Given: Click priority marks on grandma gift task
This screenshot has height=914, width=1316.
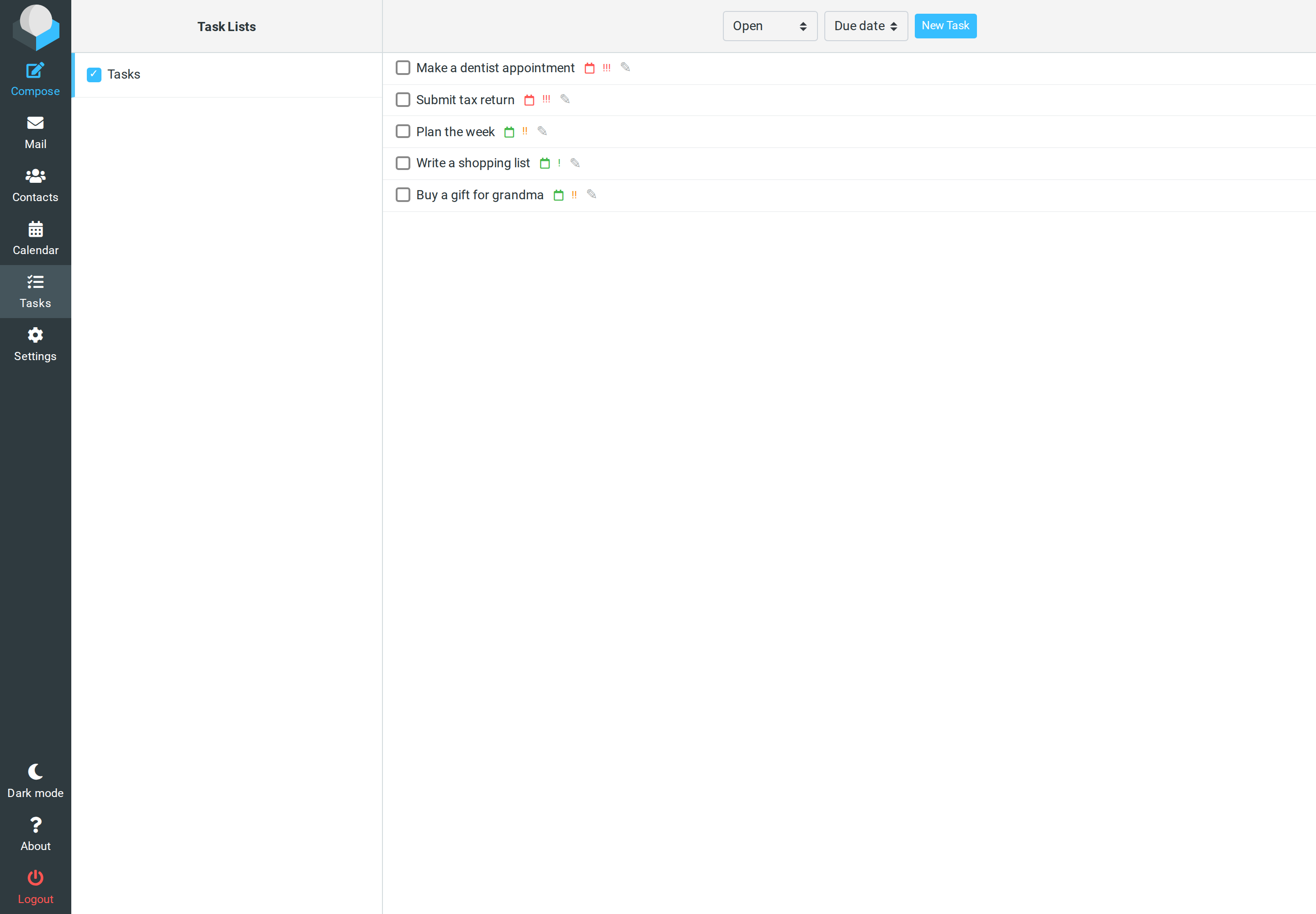Looking at the screenshot, I should [x=574, y=195].
